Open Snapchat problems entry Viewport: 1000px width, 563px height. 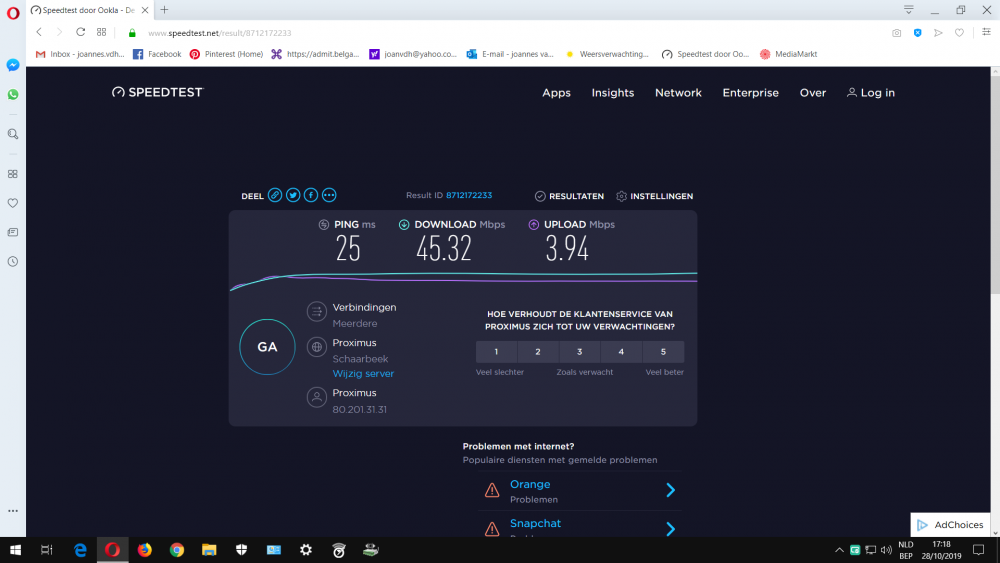pos(535,523)
